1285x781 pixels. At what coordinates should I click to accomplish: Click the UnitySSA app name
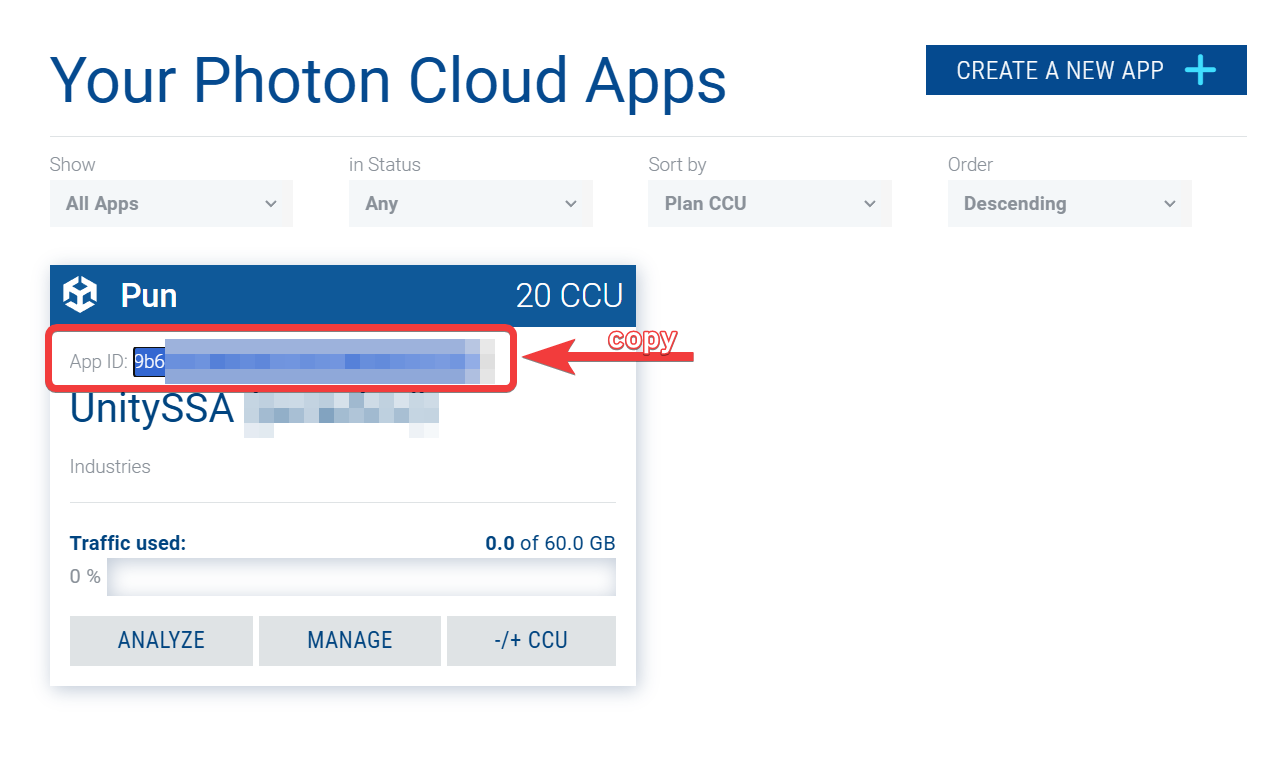(x=152, y=409)
